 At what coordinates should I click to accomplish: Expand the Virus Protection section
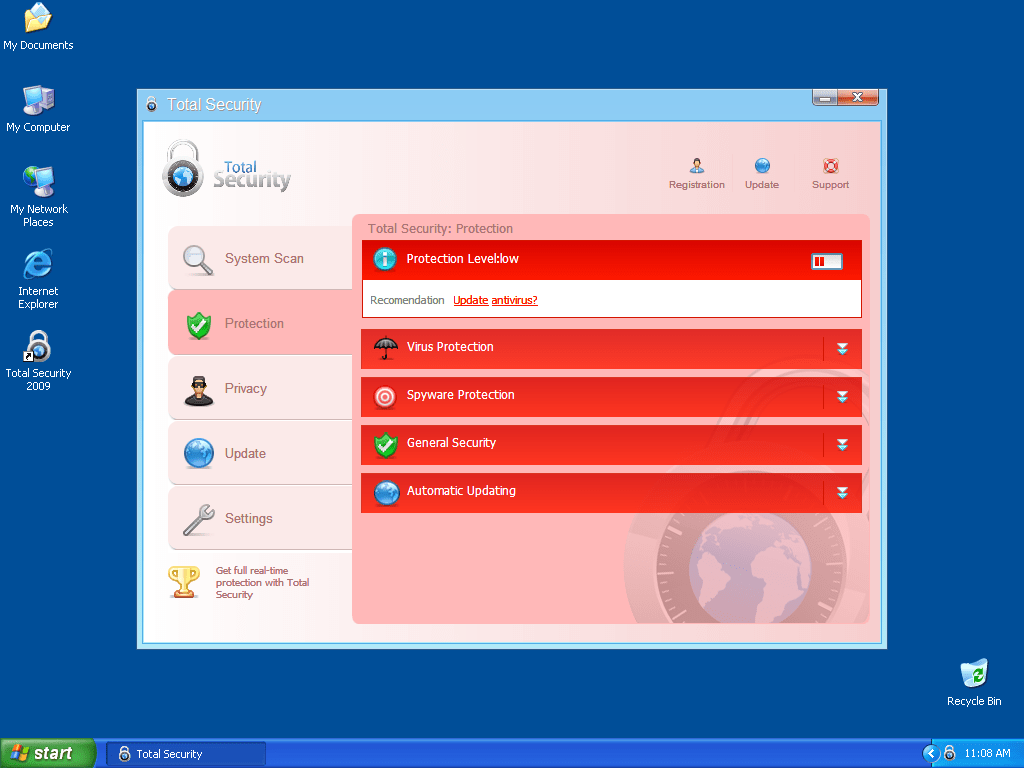842,349
